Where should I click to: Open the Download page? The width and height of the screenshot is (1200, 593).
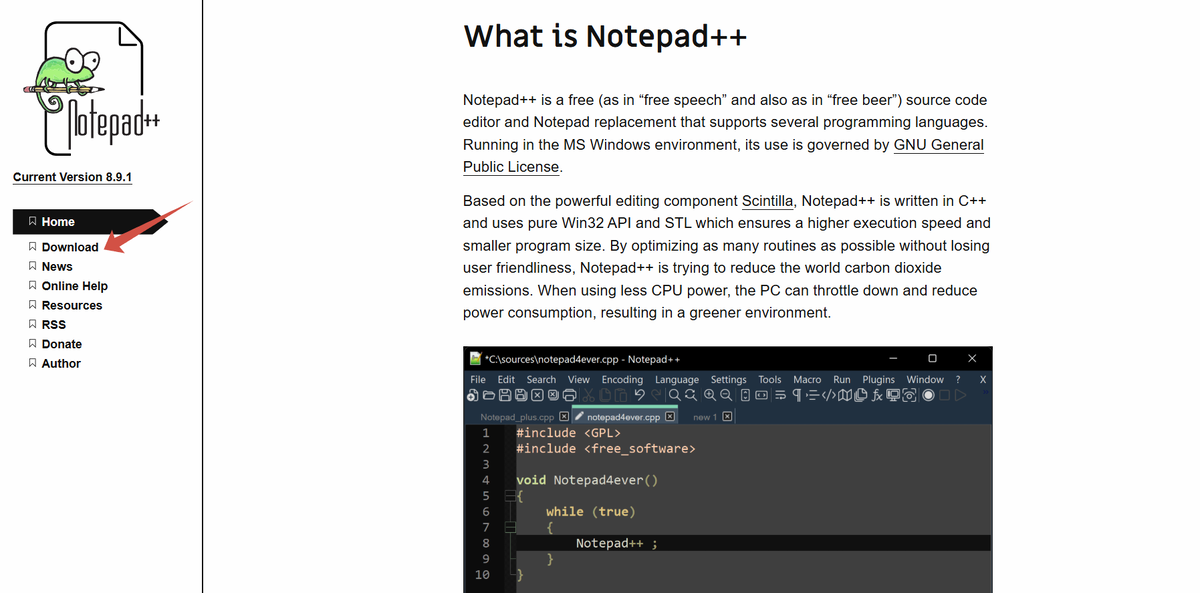coord(67,246)
